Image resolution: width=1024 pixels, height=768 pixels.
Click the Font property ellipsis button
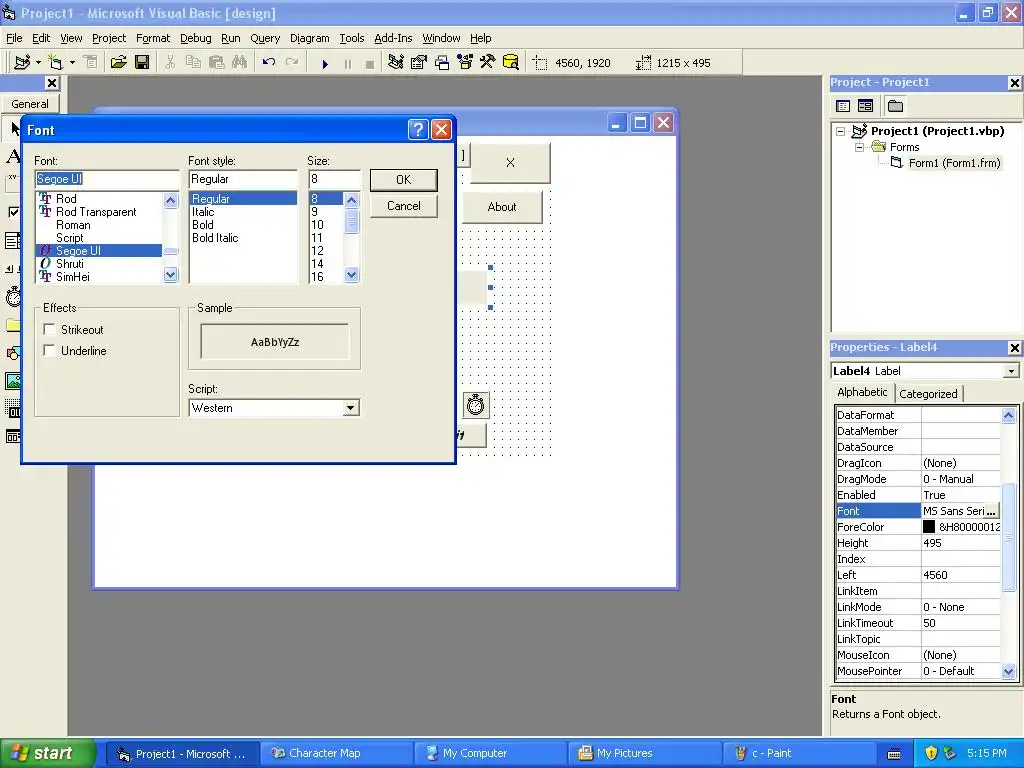[x=991, y=511]
